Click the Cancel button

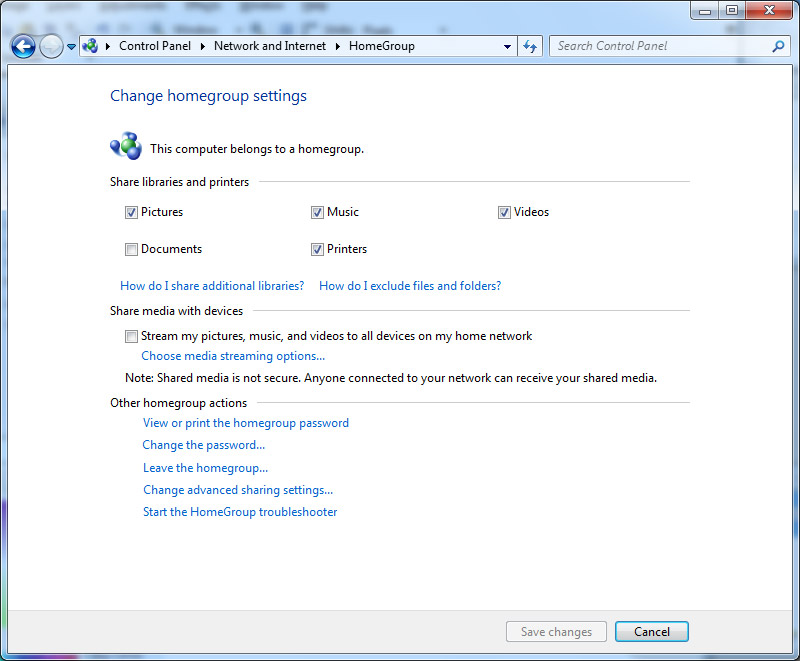coord(651,631)
